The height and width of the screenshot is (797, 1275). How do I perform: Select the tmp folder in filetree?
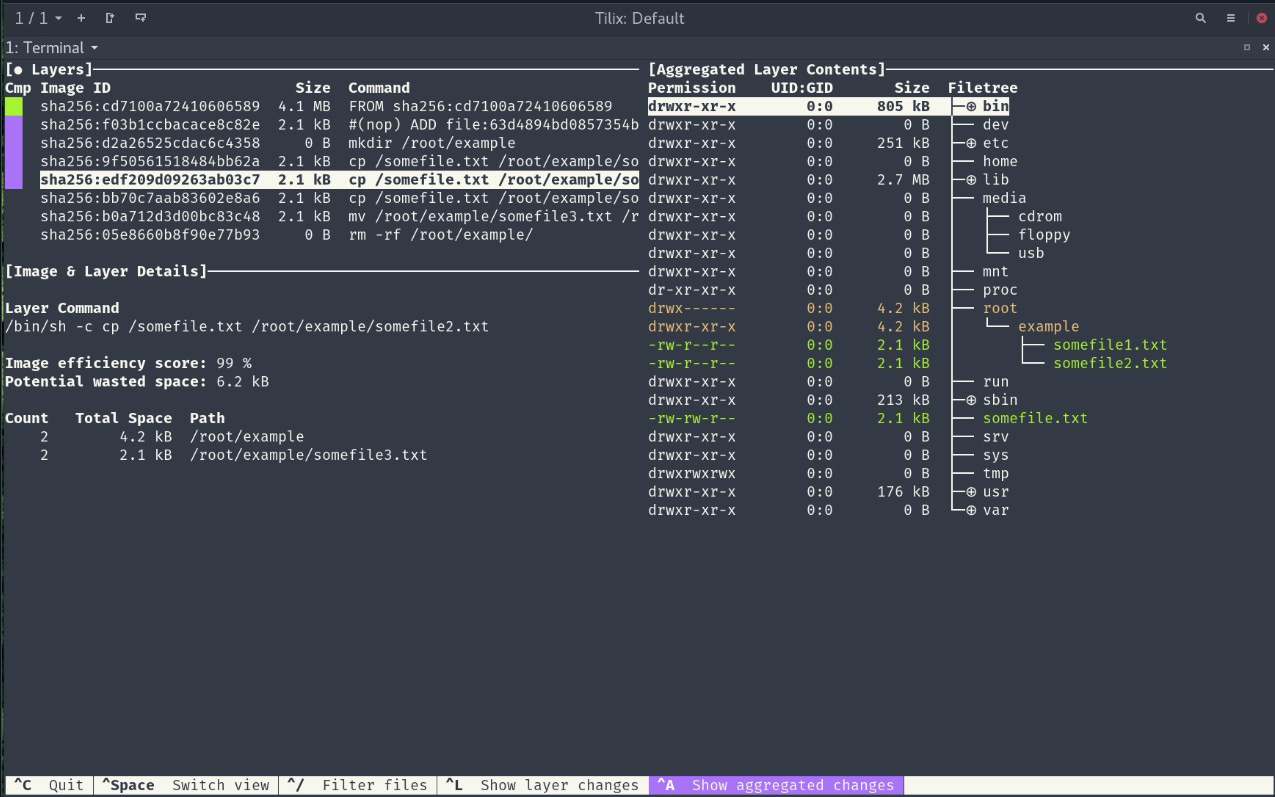tap(996, 473)
